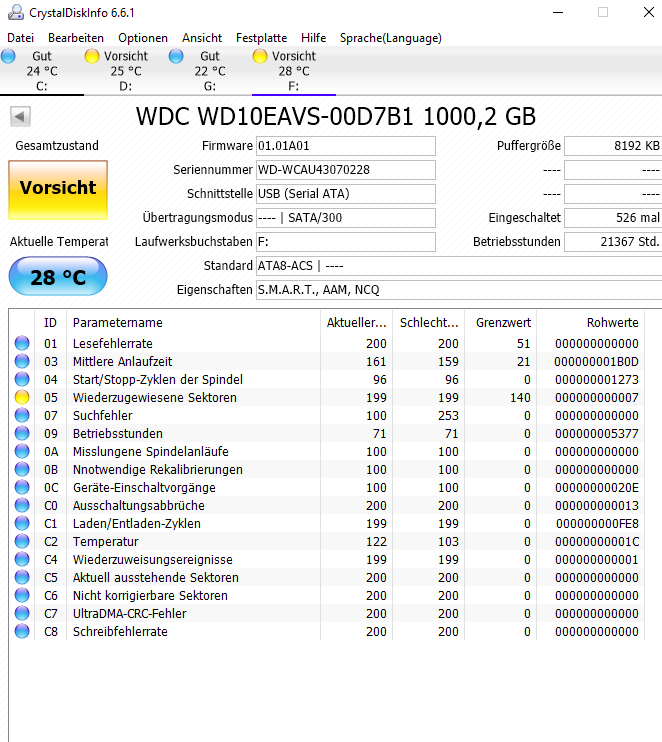Click status orb for Betriebsstunden attribute row
This screenshot has height=742, width=662.
click(22, 433)
